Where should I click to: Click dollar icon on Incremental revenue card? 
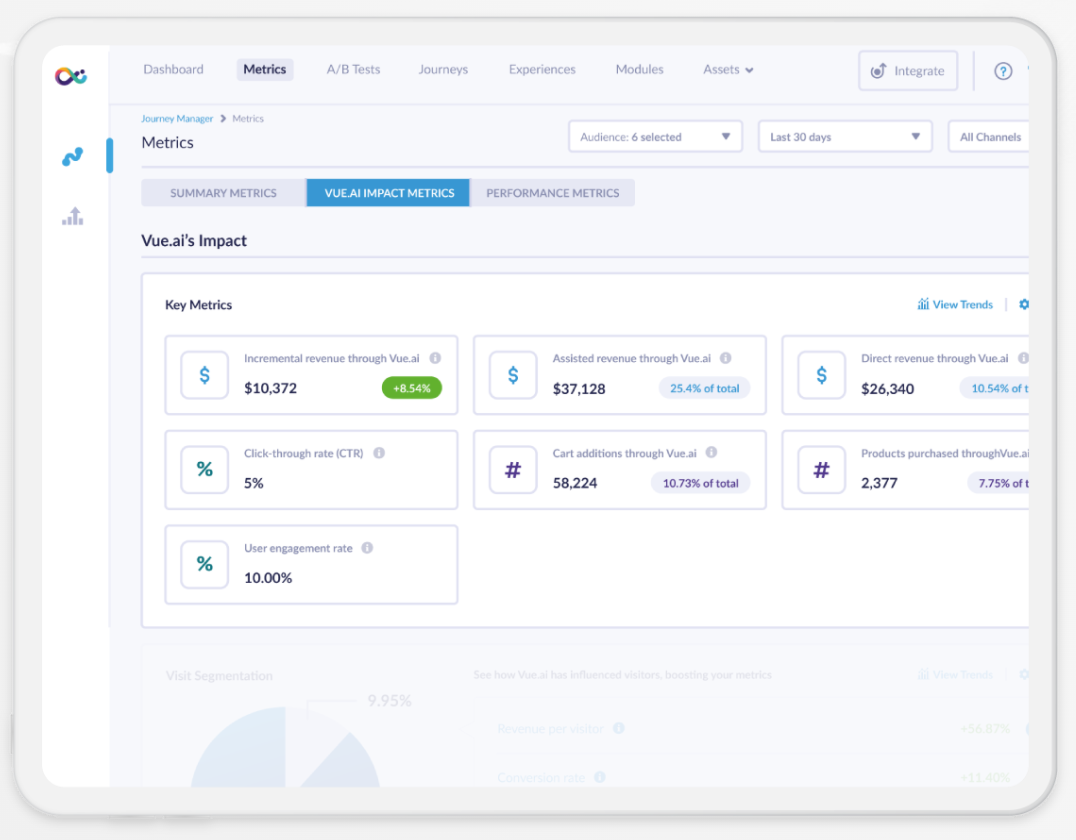point(204,375)
